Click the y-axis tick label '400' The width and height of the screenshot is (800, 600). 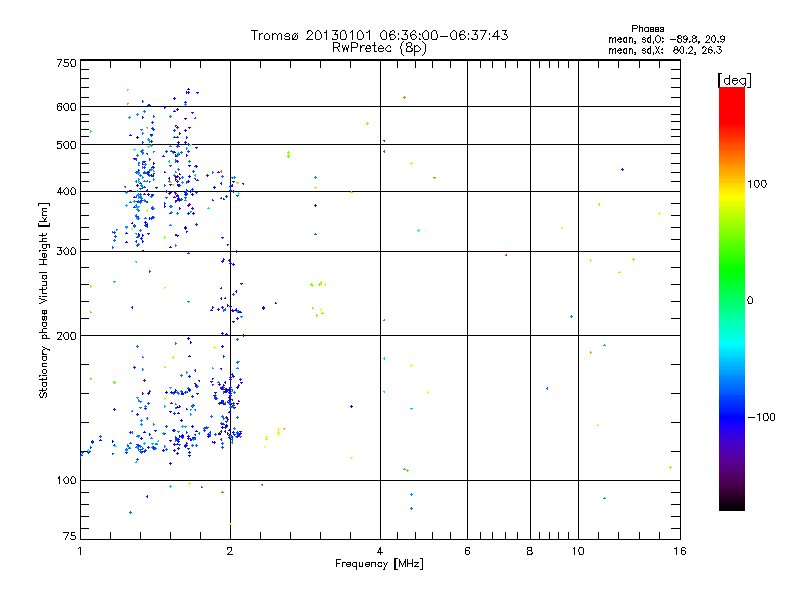click(x=66, y=192)
